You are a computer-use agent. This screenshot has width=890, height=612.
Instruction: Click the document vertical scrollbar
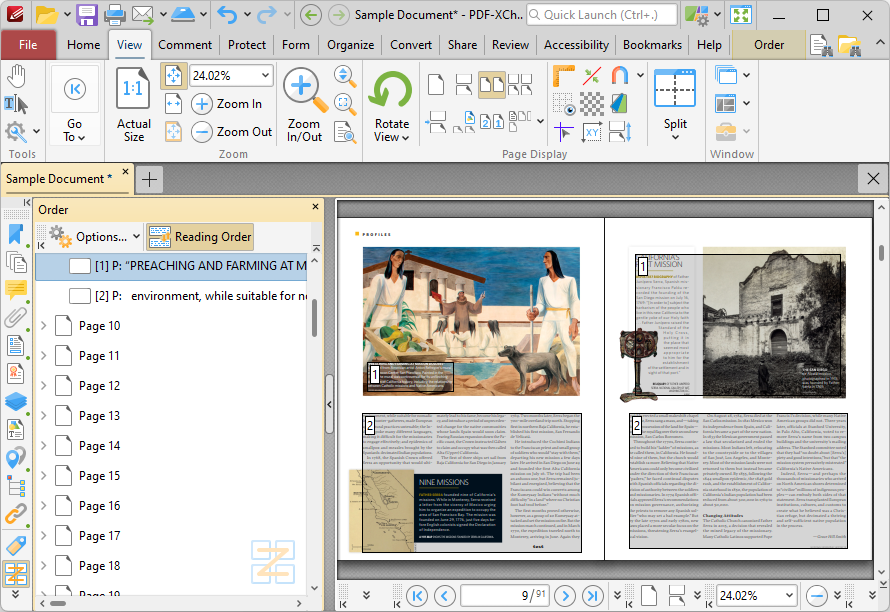pos(881,252)
